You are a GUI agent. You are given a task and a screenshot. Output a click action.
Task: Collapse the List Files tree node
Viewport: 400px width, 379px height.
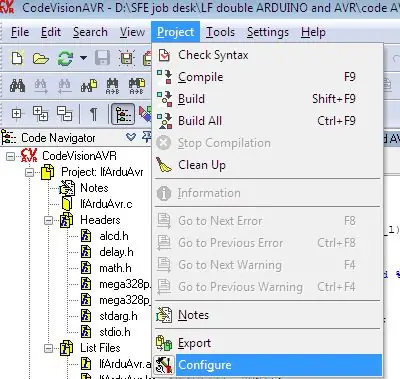tap(49, 348)
